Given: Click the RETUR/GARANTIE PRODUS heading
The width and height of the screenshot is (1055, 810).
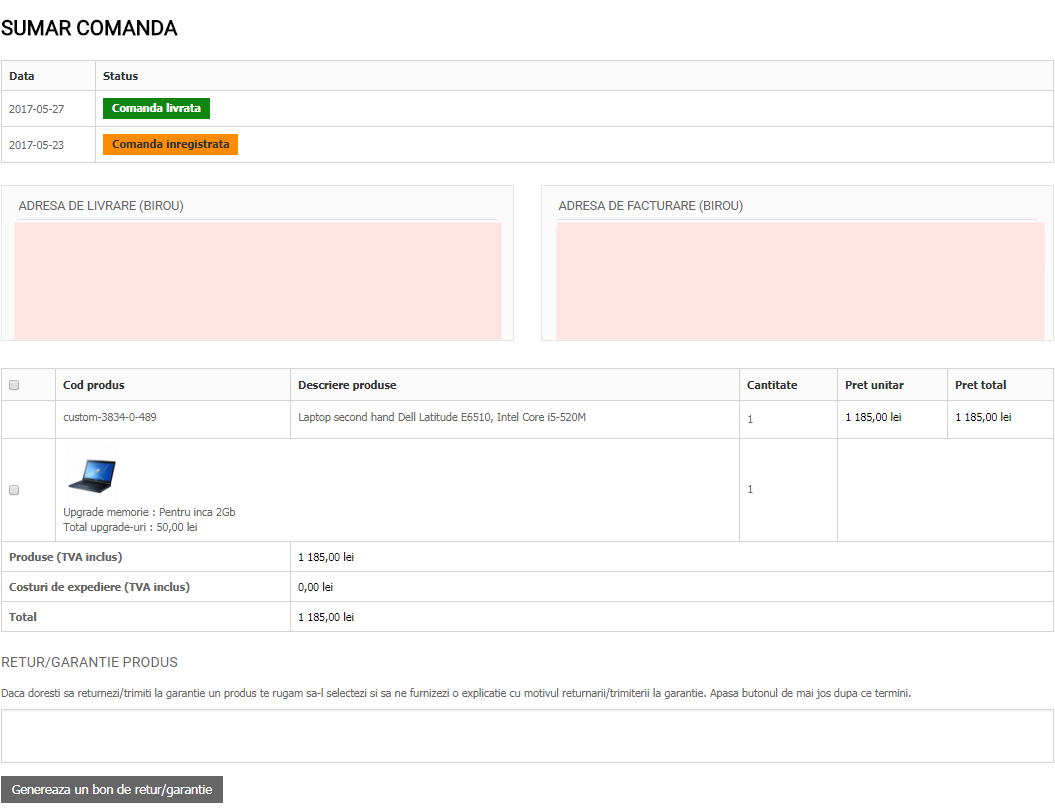Looking at the screenshot, I should pyautogui.click(x=89, y=662).
